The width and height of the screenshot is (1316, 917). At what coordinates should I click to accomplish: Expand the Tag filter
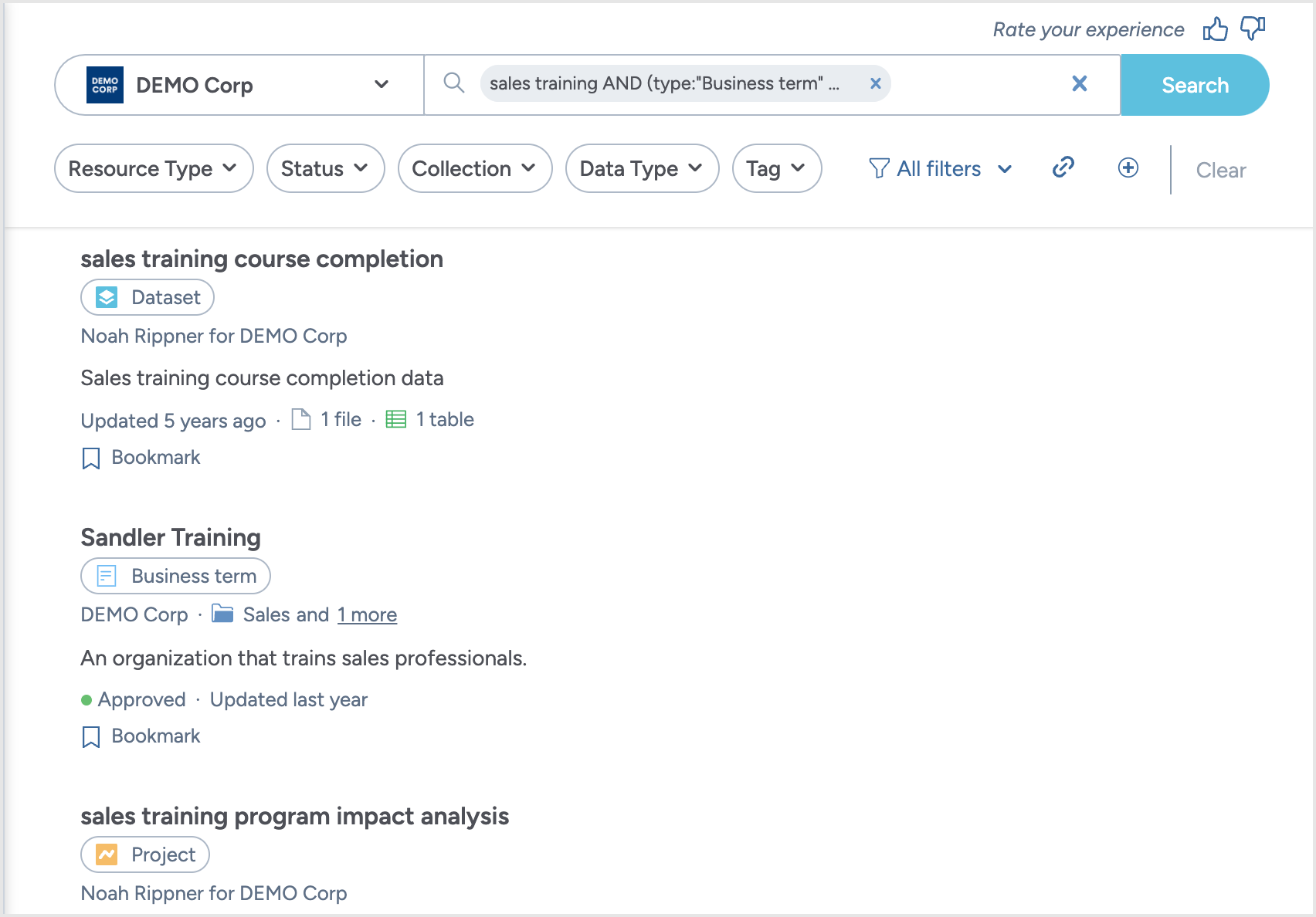click(776, 168)
